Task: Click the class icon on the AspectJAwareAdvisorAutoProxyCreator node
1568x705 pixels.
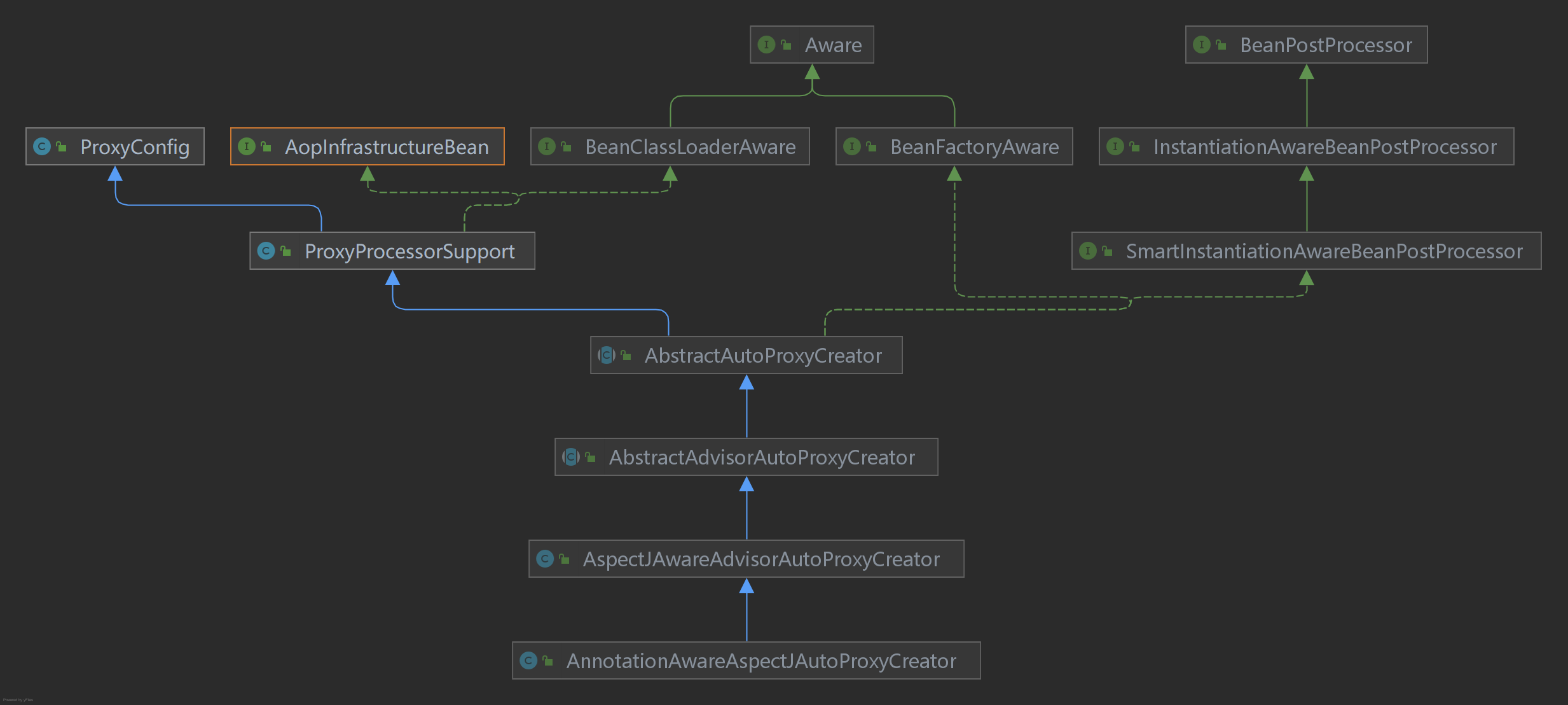Action: point(545,559)
